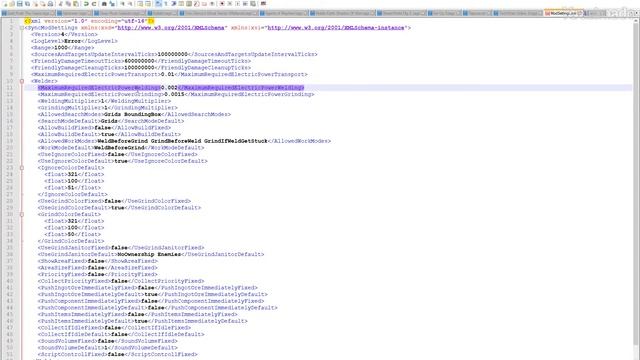This screenshot has height=360, width=640.
Task: Toggle the highlighted Word Wrap icon
Action: [158, 4]
